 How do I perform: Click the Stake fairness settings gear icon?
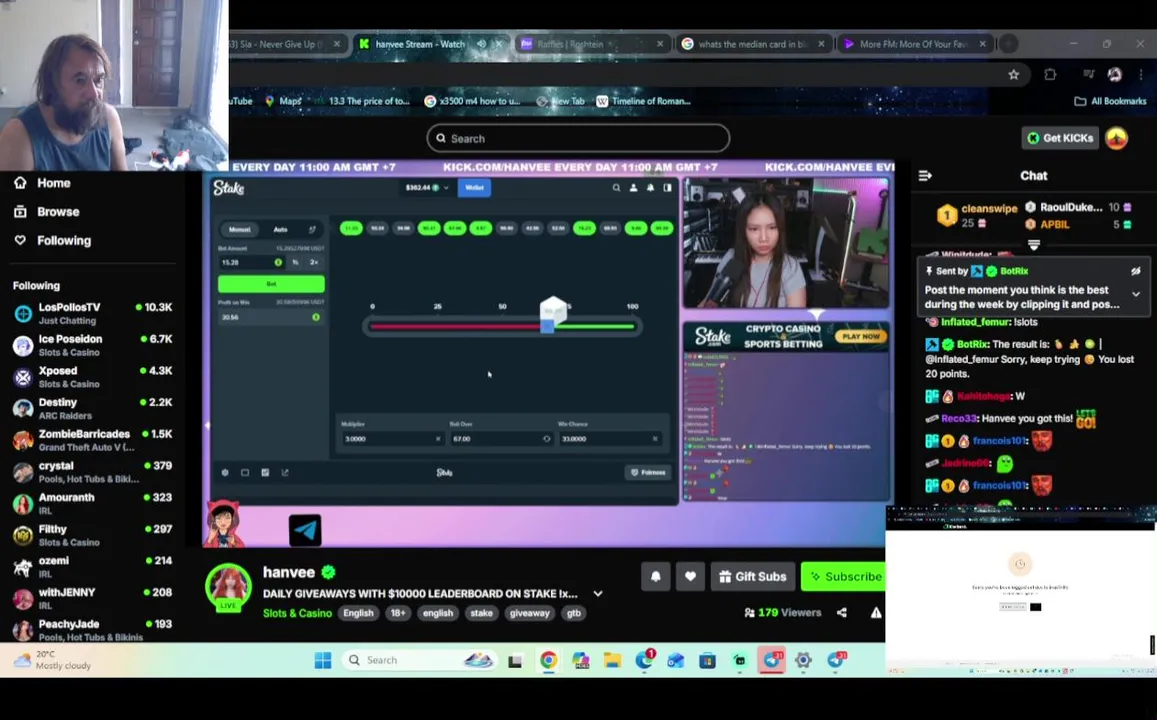click(225, 473)
